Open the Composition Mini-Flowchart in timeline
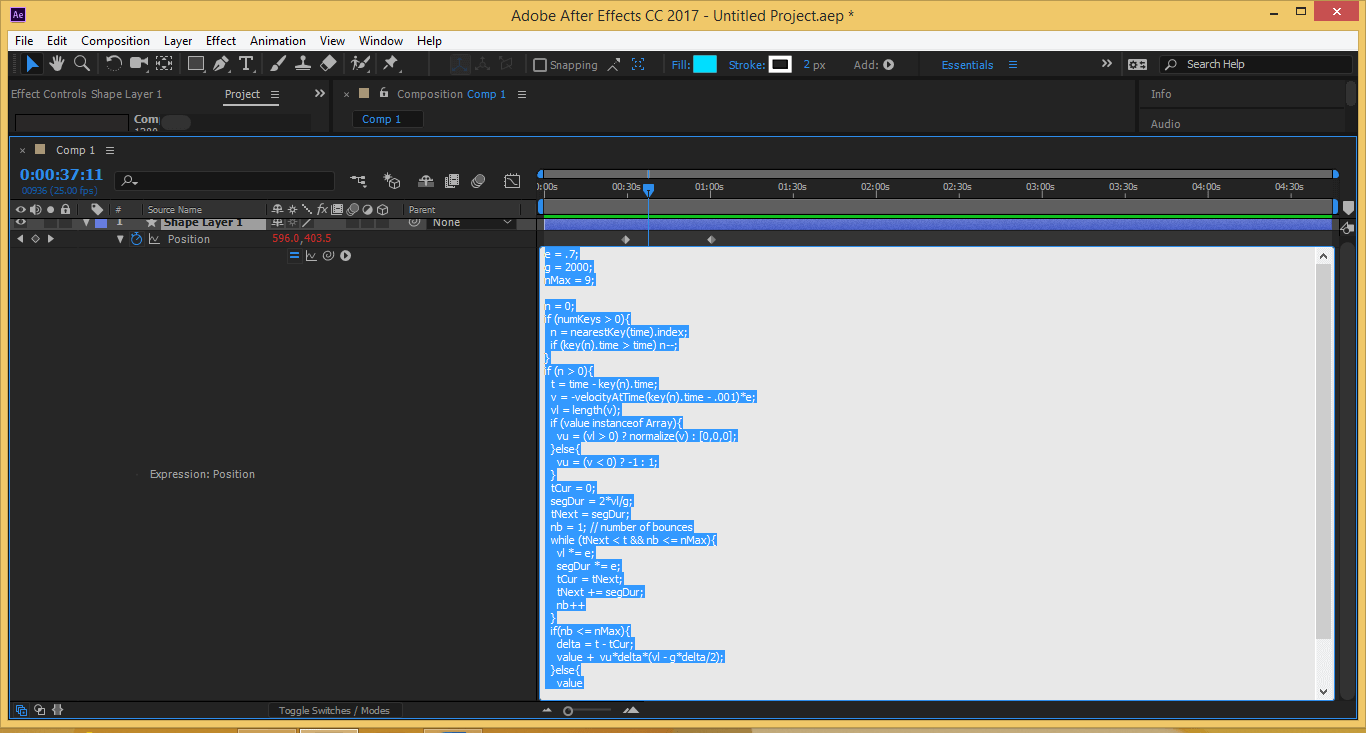The height and width of the screenshot is (733, 1366). [358, 181]
